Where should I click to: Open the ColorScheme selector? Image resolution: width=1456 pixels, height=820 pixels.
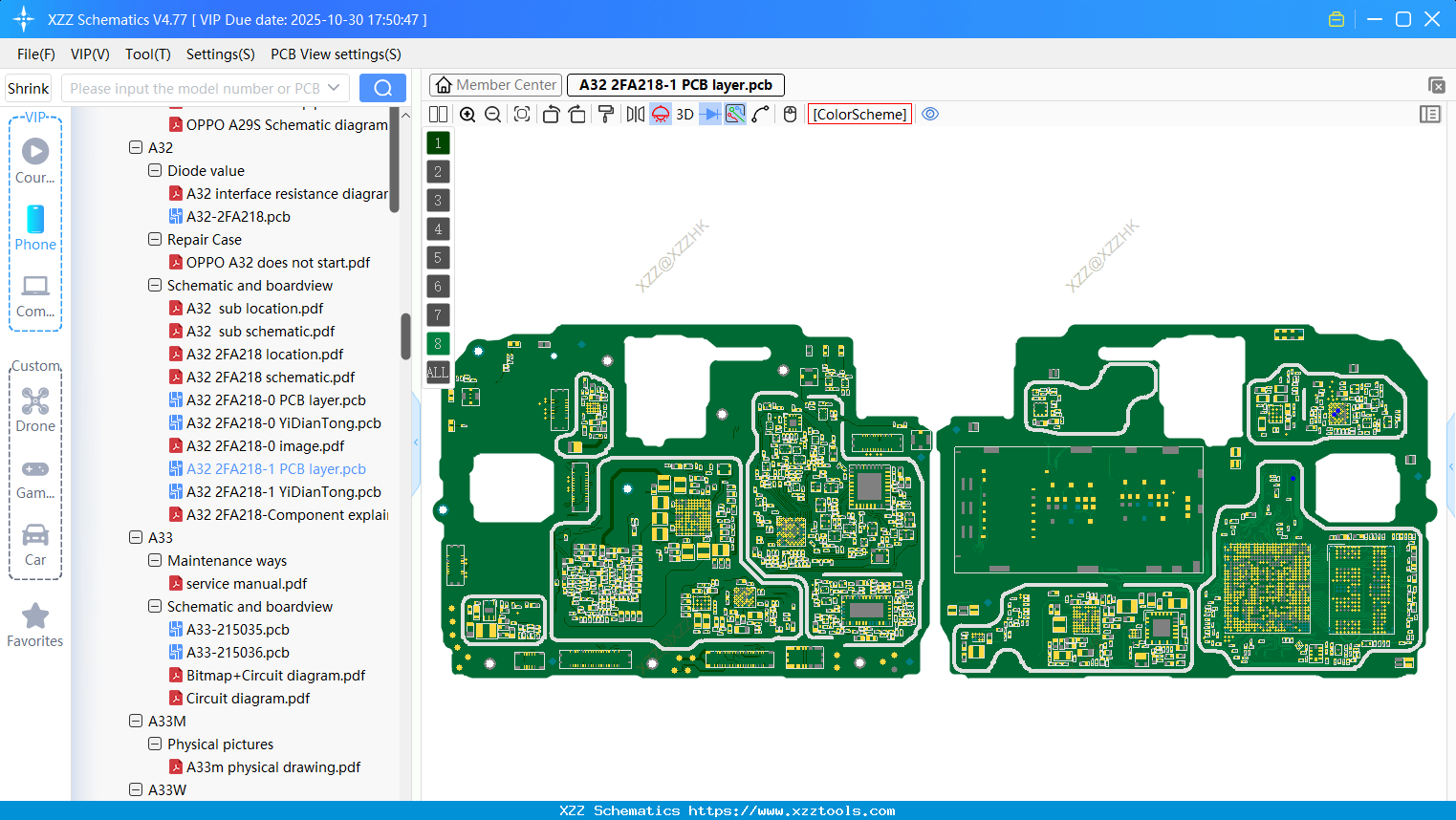[859, 115]
